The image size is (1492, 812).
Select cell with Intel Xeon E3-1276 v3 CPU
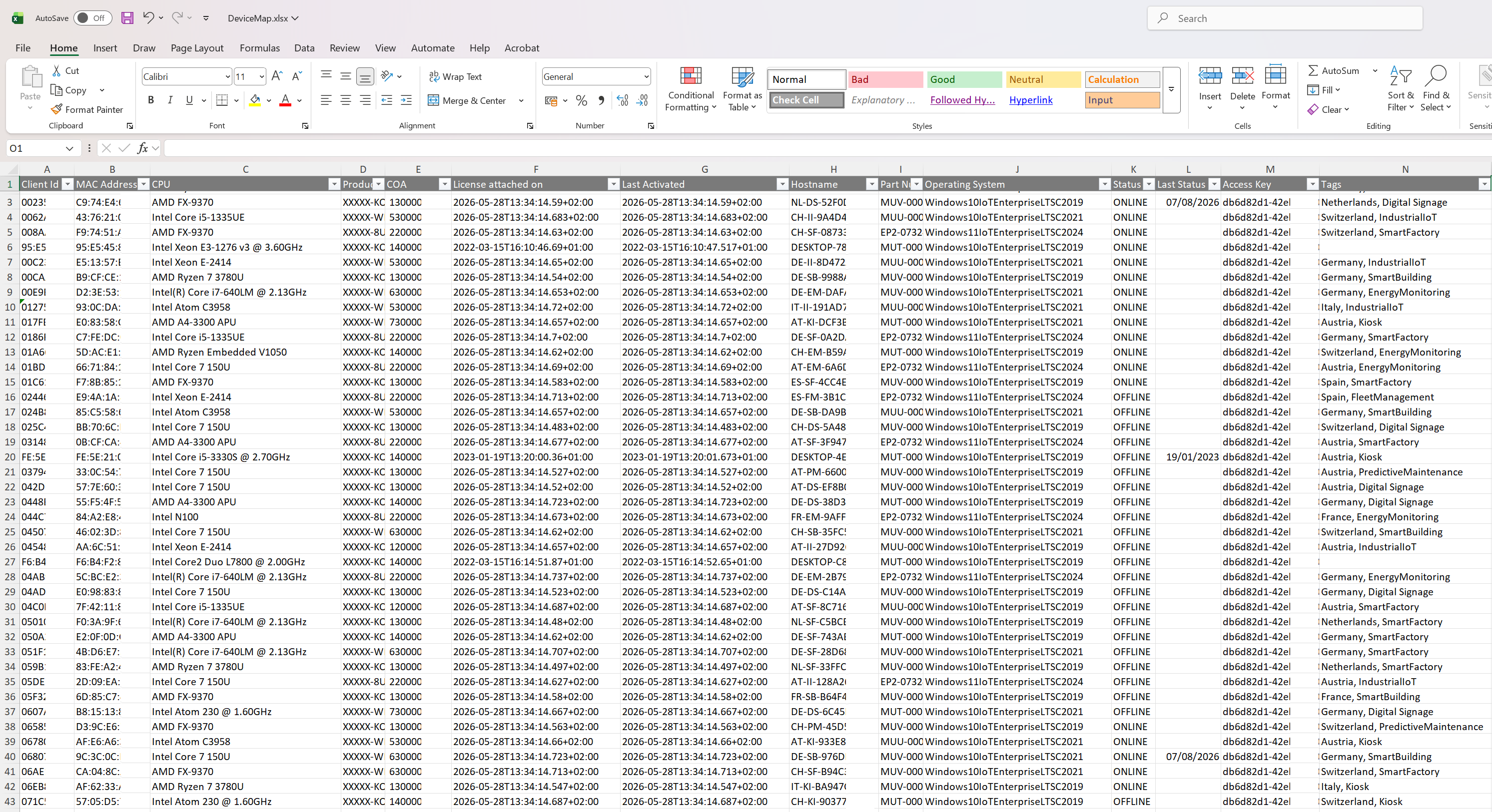click(245, 247)
